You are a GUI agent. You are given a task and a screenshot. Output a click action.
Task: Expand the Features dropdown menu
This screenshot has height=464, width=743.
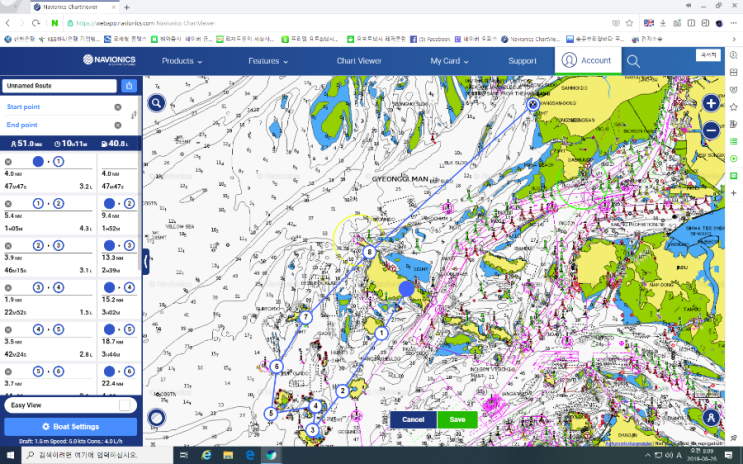click(268, 61)
